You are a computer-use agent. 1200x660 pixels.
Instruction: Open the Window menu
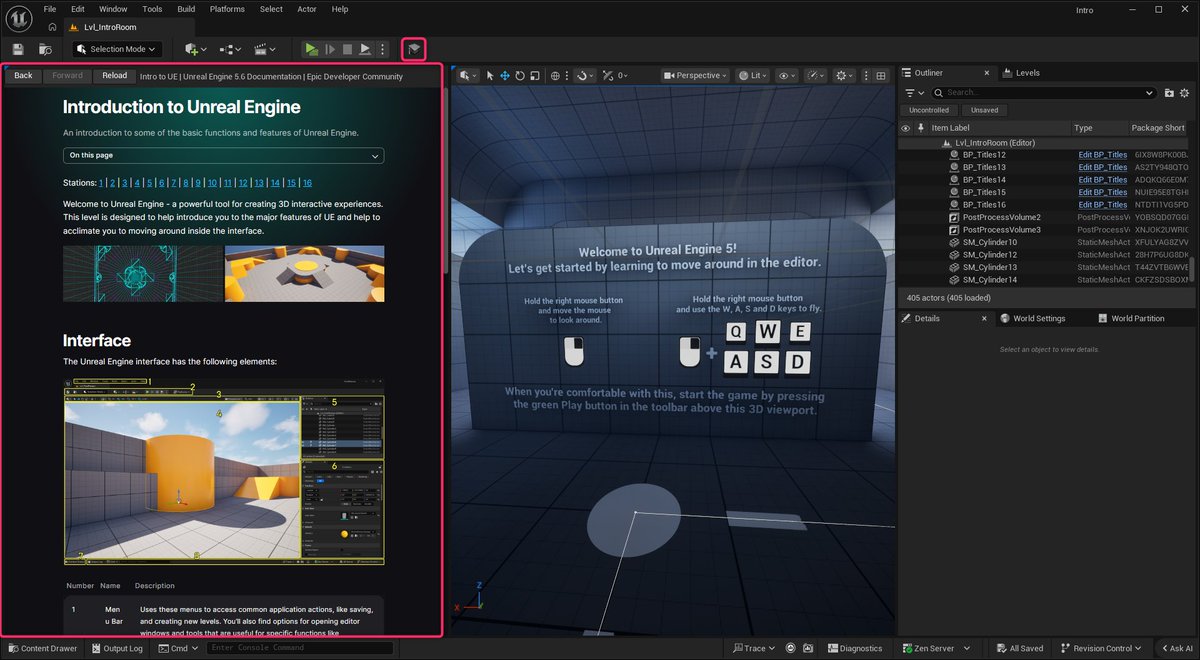tap(113, 8)
